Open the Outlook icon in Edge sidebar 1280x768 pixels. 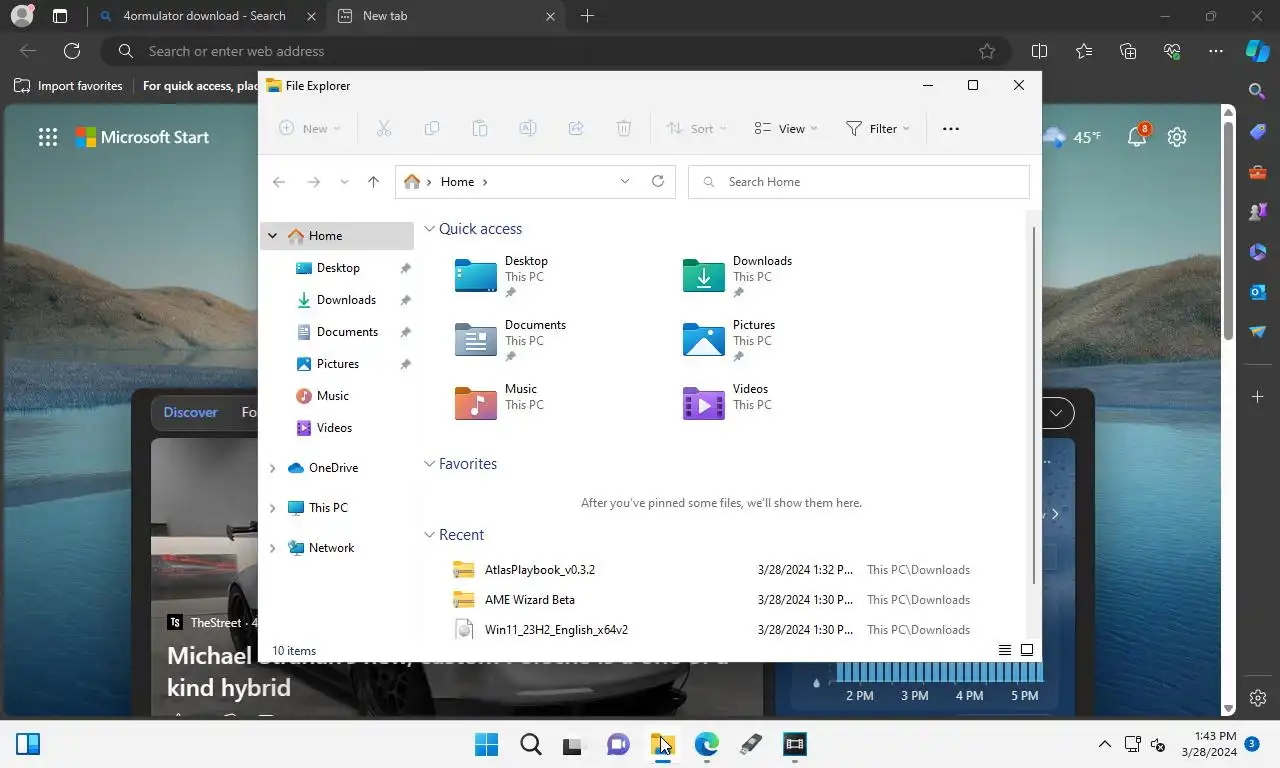(1258, 292)
